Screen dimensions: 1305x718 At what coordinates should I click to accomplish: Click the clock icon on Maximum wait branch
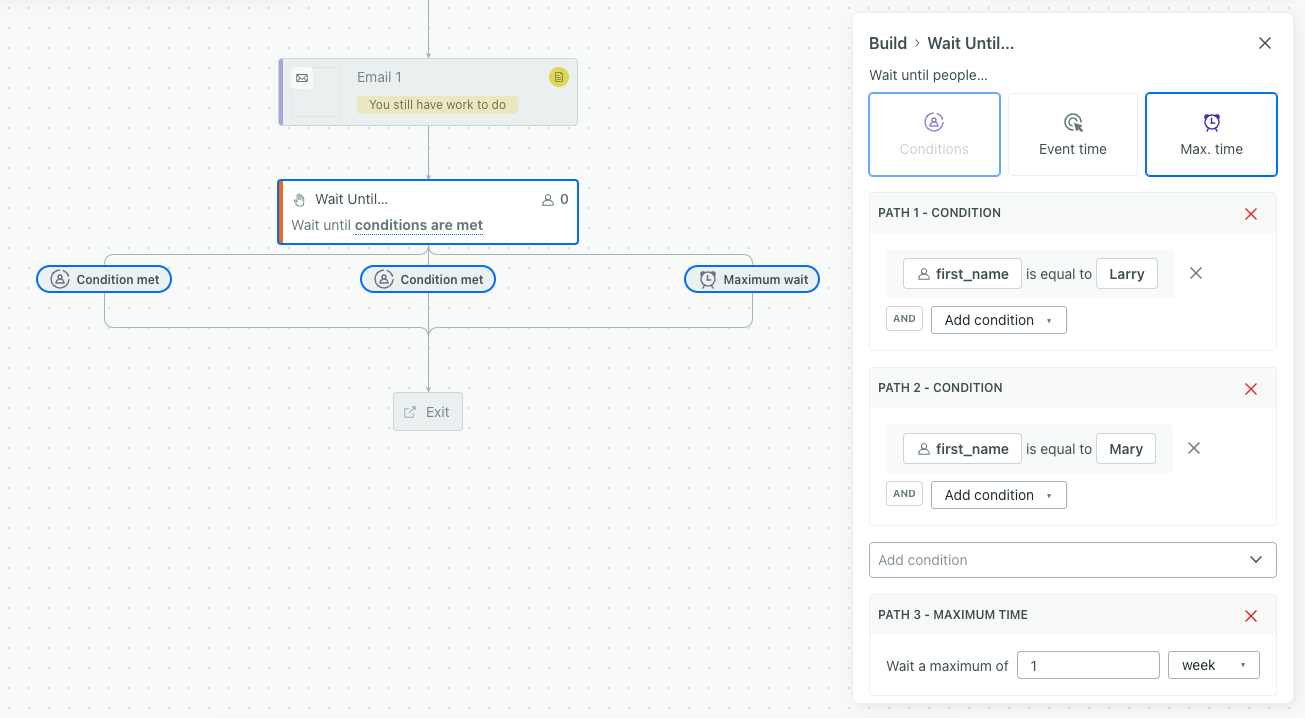coord(708,279)
